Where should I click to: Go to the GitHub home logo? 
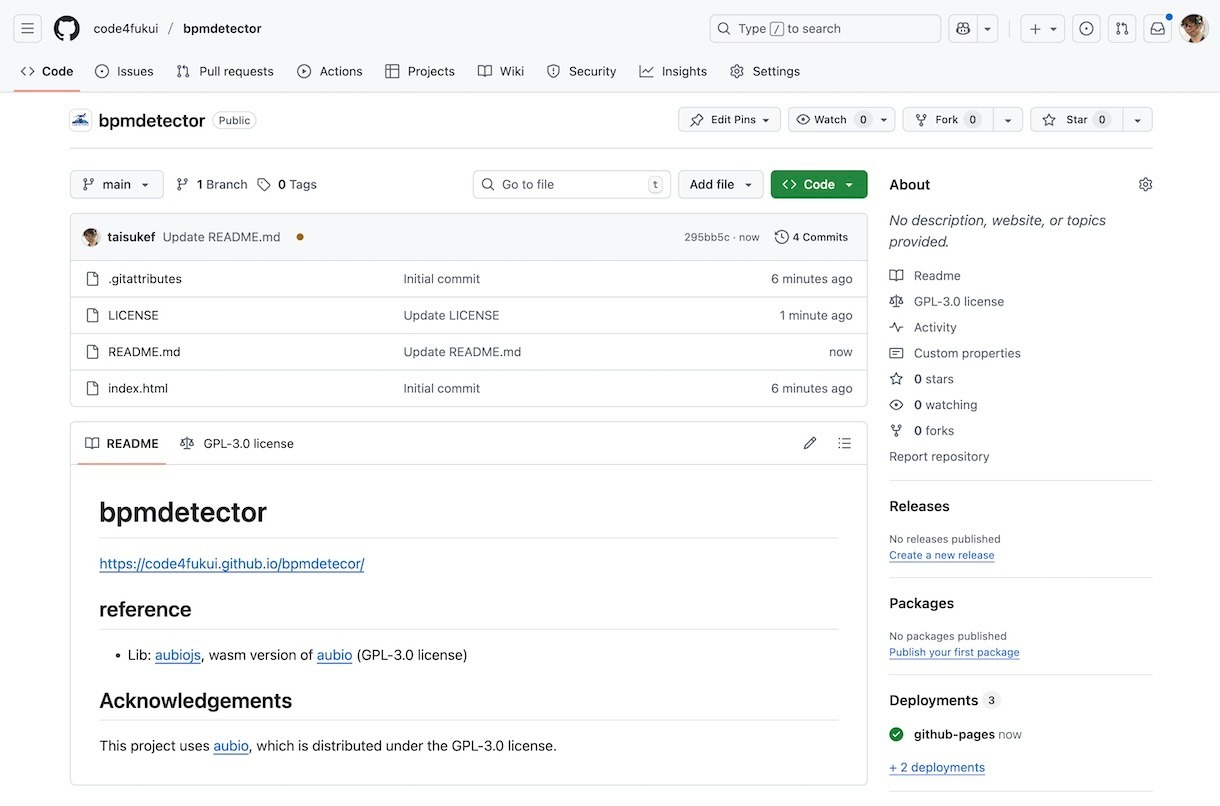click(x=67, y=29)
